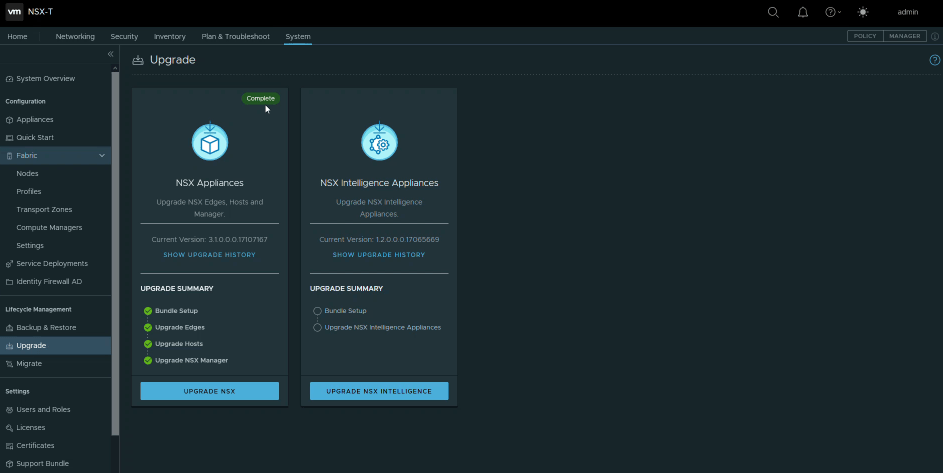This screenshot has height=473, width=943.
Task: Collapse the Fabric section in sidebar
Action: [x=102, y=156]
